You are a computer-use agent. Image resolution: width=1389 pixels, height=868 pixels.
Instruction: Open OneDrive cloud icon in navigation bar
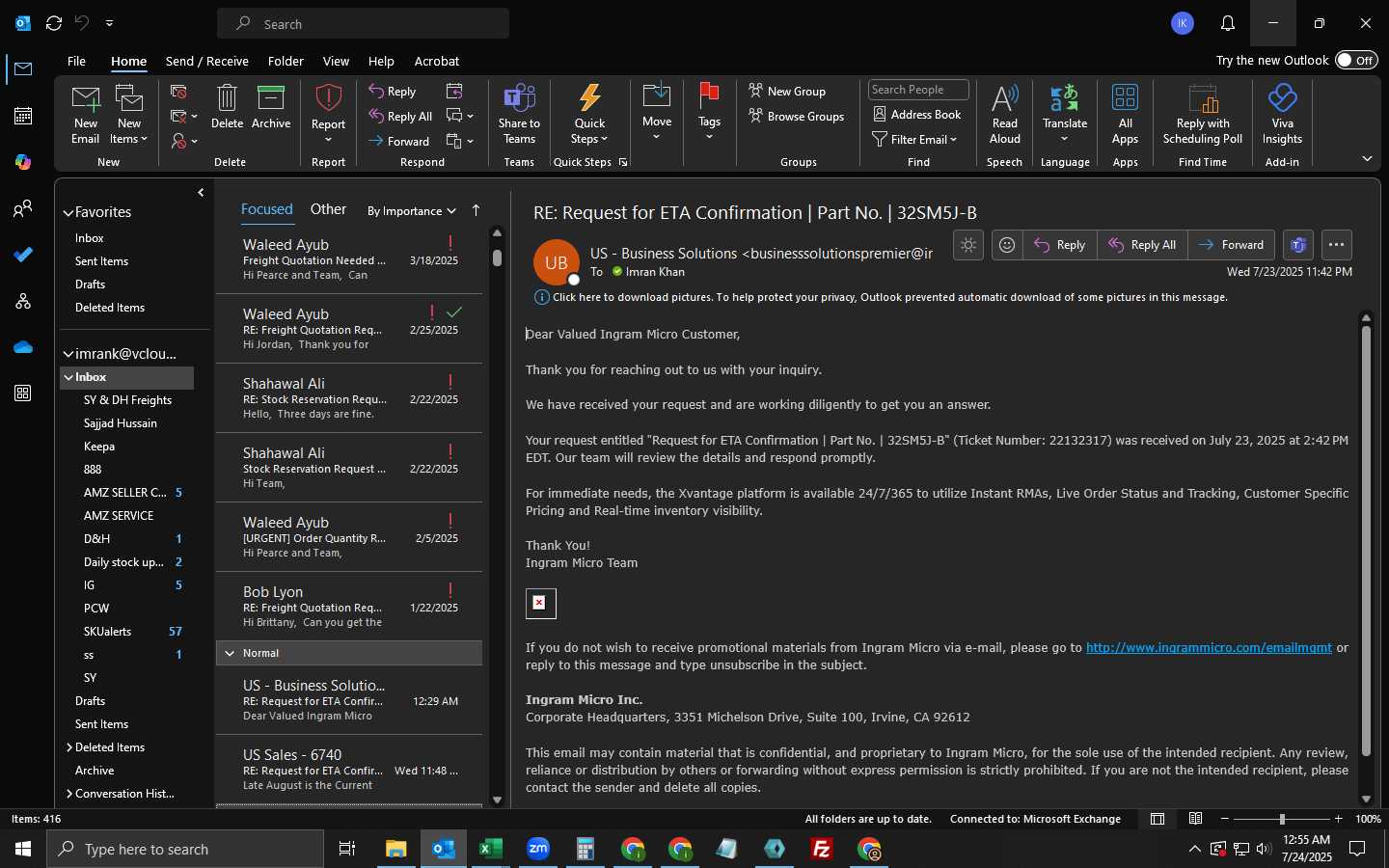click(23, 347)
